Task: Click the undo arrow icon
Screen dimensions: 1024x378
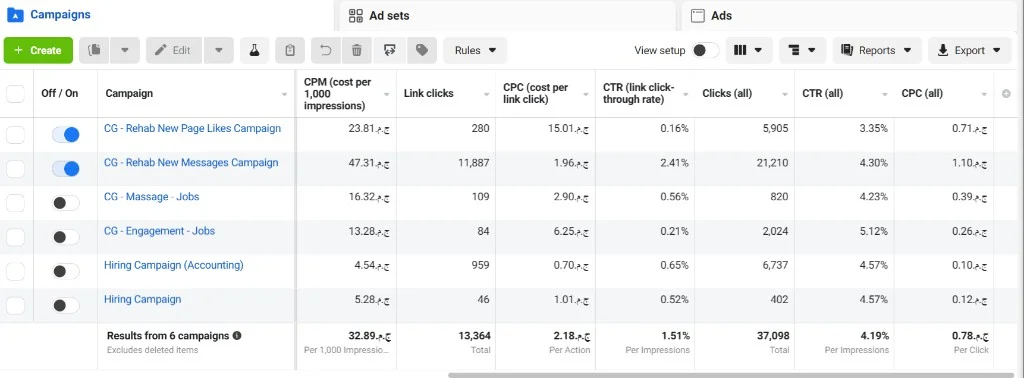Action: 325,50
